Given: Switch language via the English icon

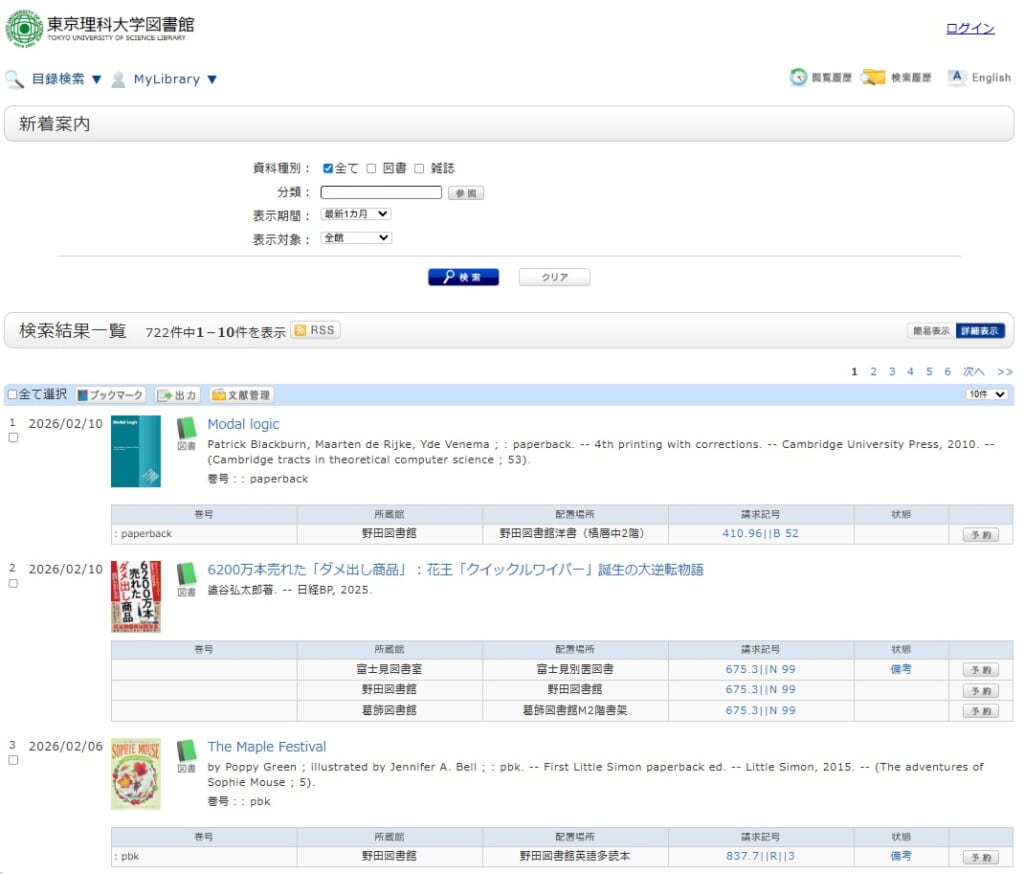Looking at the screenshot, I should tap(957, 78).
